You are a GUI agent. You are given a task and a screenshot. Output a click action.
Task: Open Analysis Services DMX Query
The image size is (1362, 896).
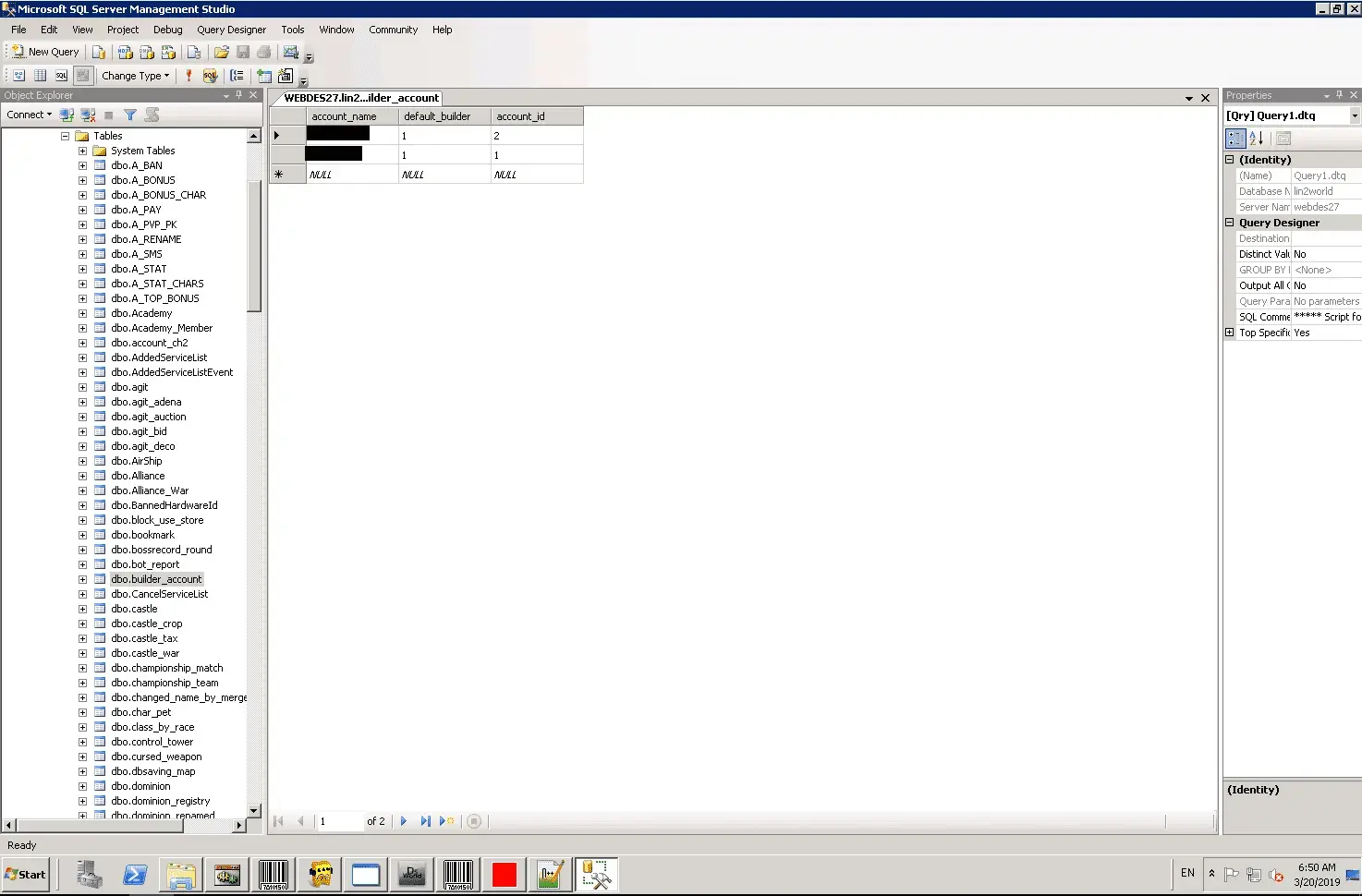click(x=146, y=52)
